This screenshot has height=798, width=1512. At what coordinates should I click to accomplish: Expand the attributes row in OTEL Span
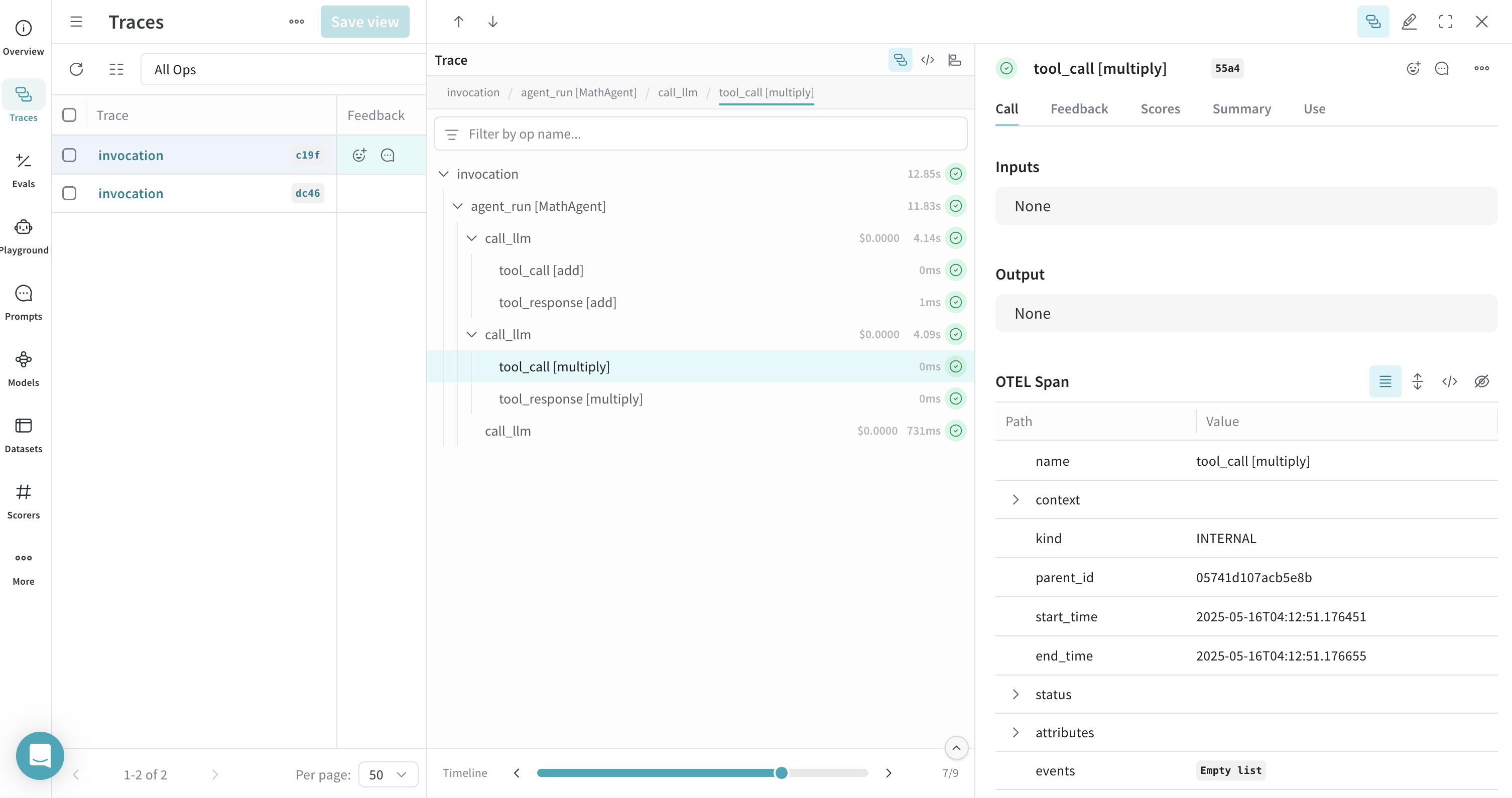[x=1016, y=732]
